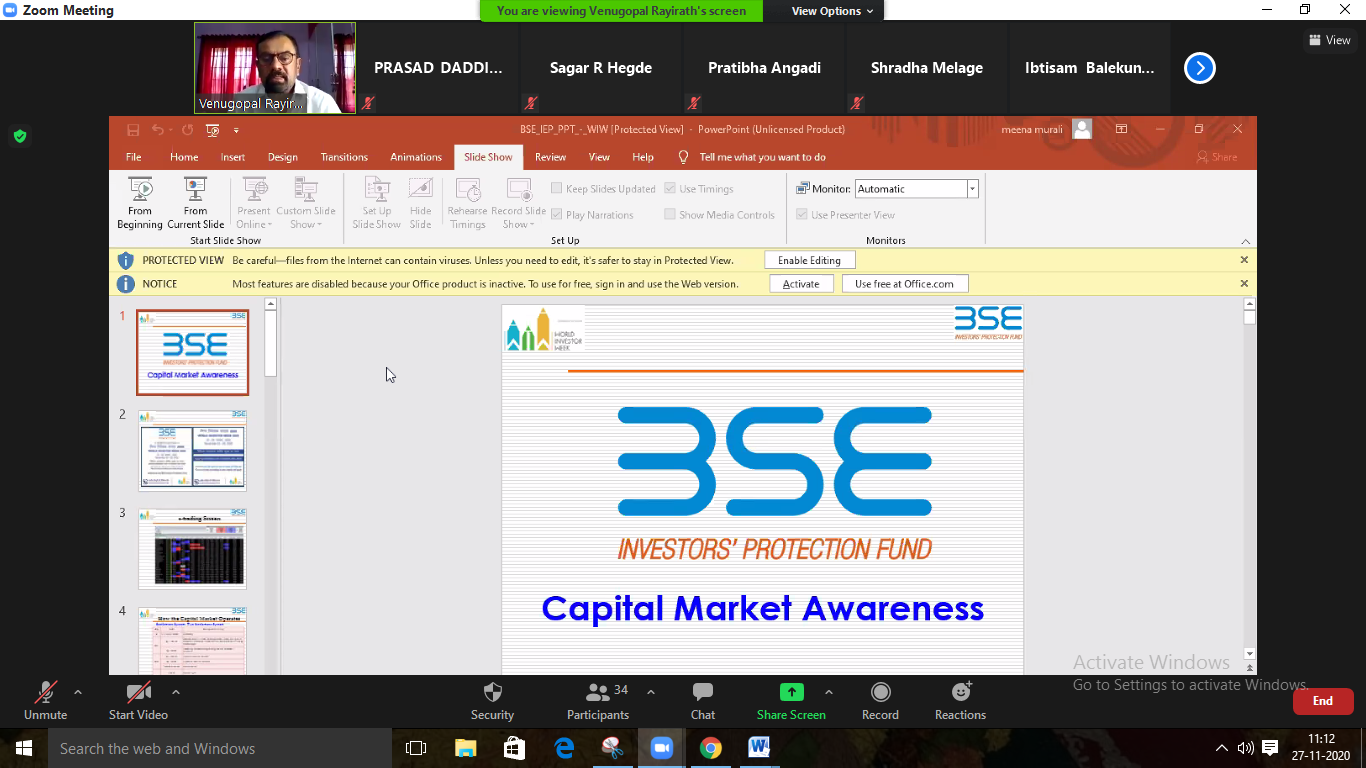The width and height of the screenshot is (1366, 768).
Task: Click the Start From Beginning quick-access icon
Action: (212, 130)
